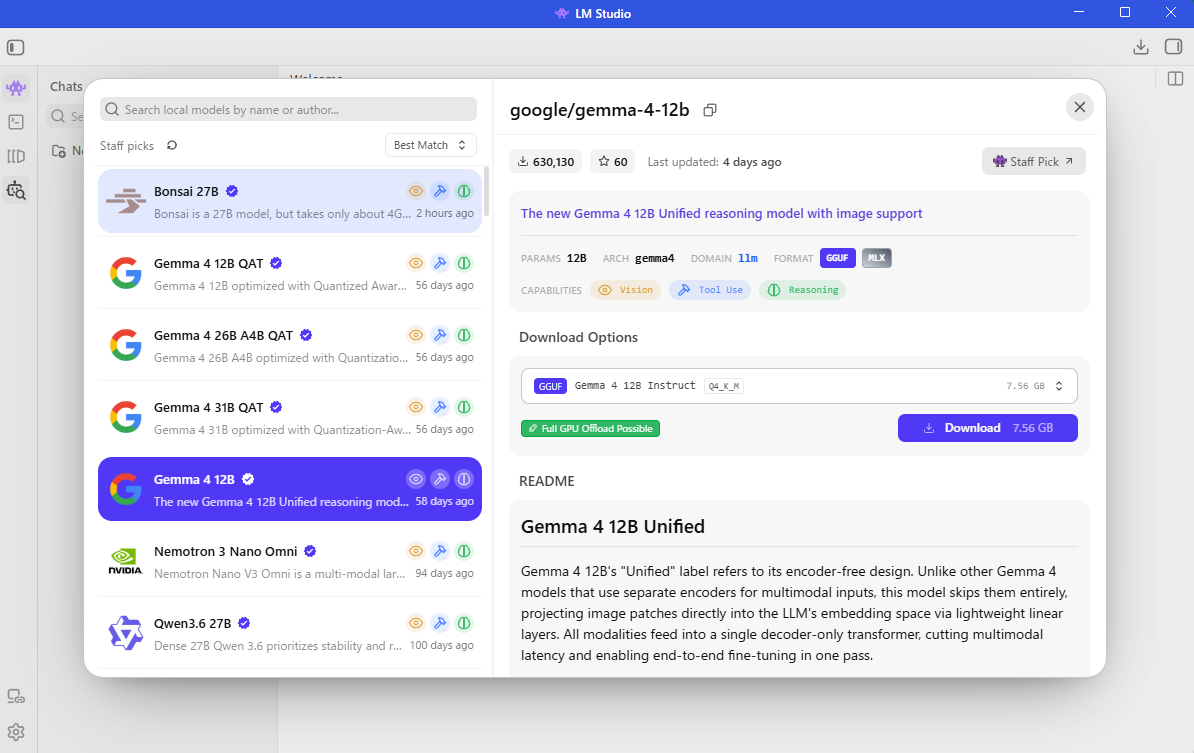Click the Gemma 4 12B Unified heading

pos(613,527)
